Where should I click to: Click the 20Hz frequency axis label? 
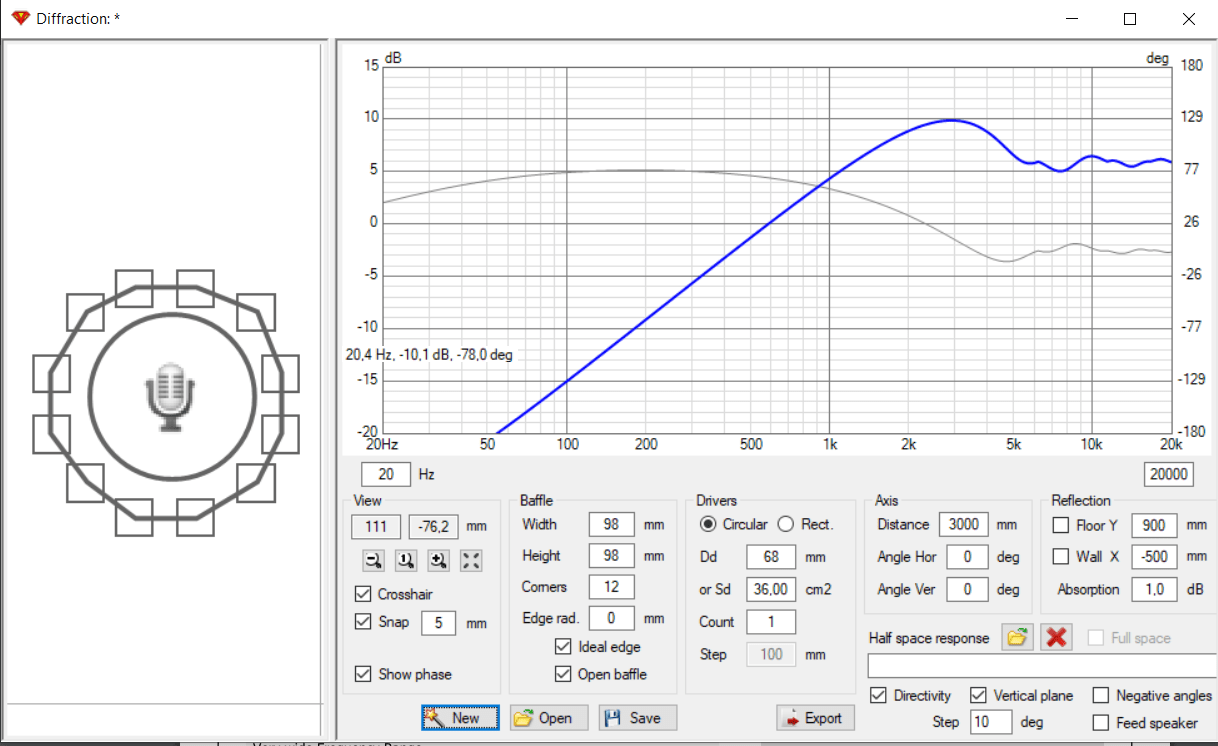click(381, 444)
